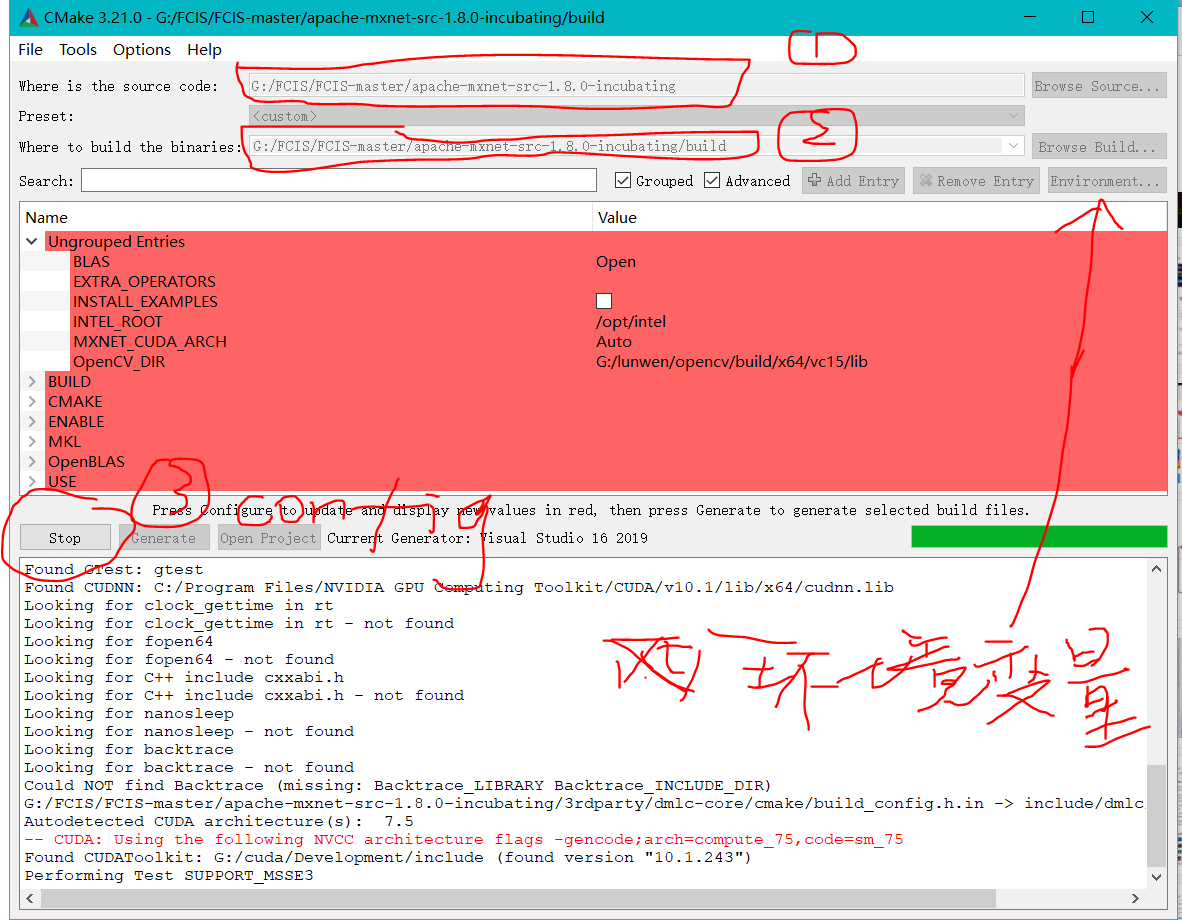Click Browse Build button
Image resolution: width=1182 pixels, height=920 pixels.
click(1098, 147)
